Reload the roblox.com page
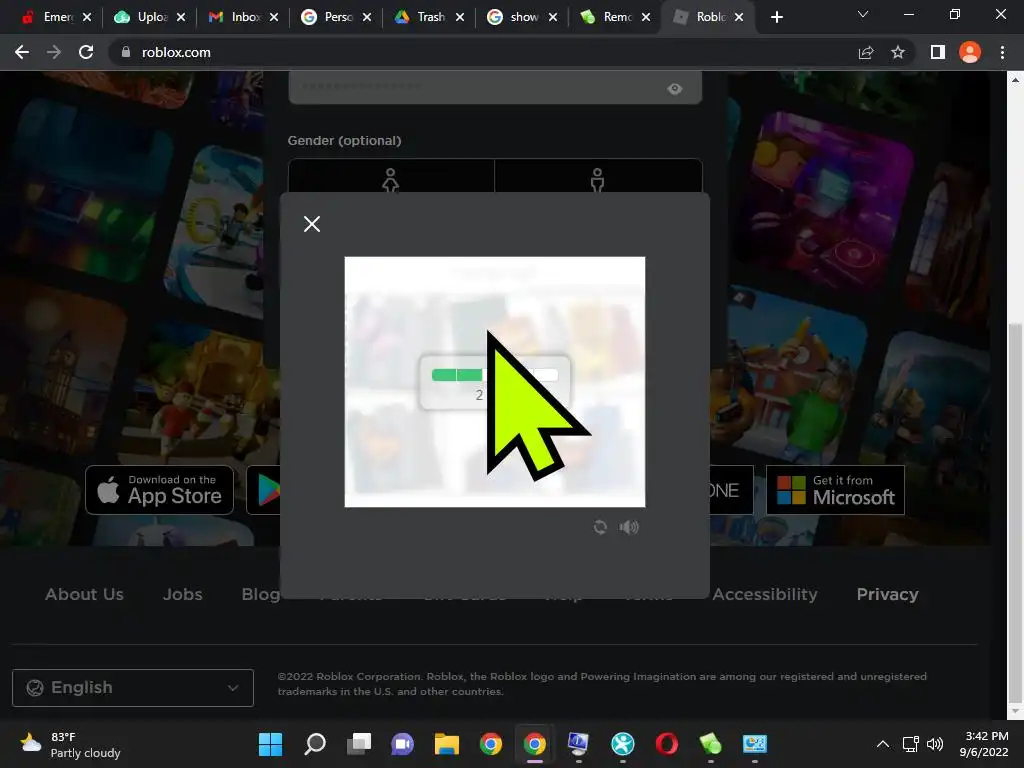 (x=86, y=52)
